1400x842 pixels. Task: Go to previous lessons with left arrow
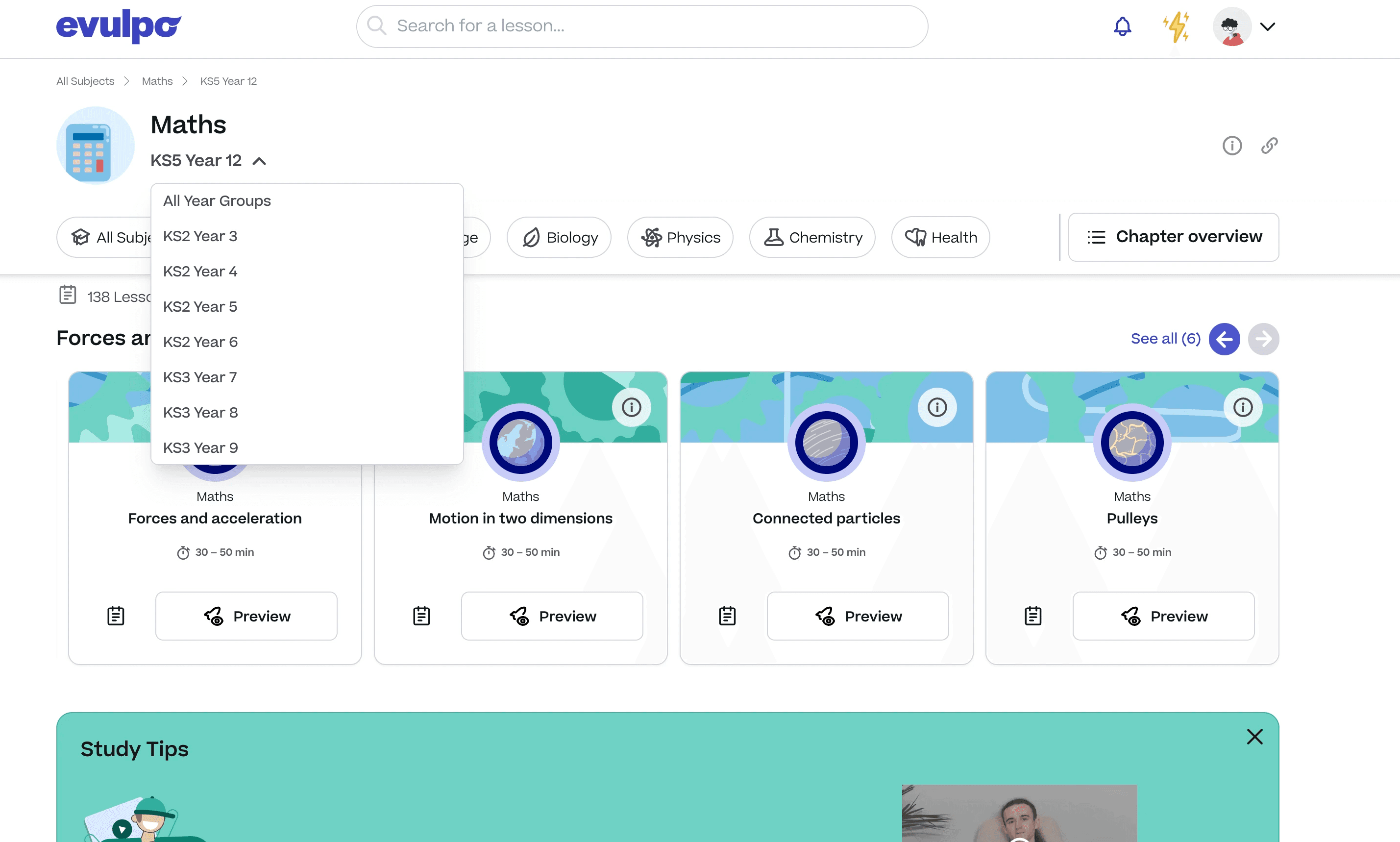1224,339
